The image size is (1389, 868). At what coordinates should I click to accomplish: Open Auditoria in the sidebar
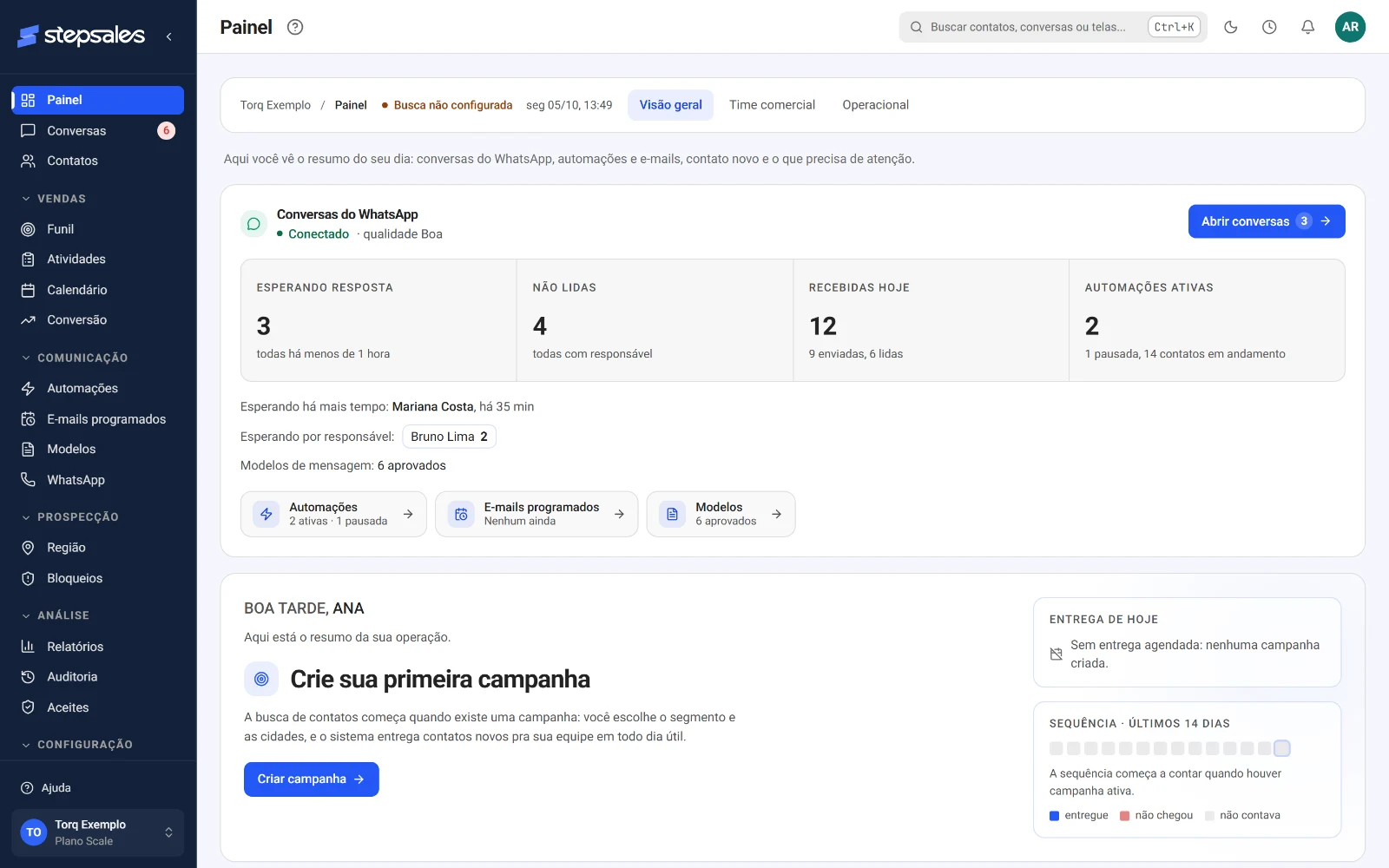(98, 676)
